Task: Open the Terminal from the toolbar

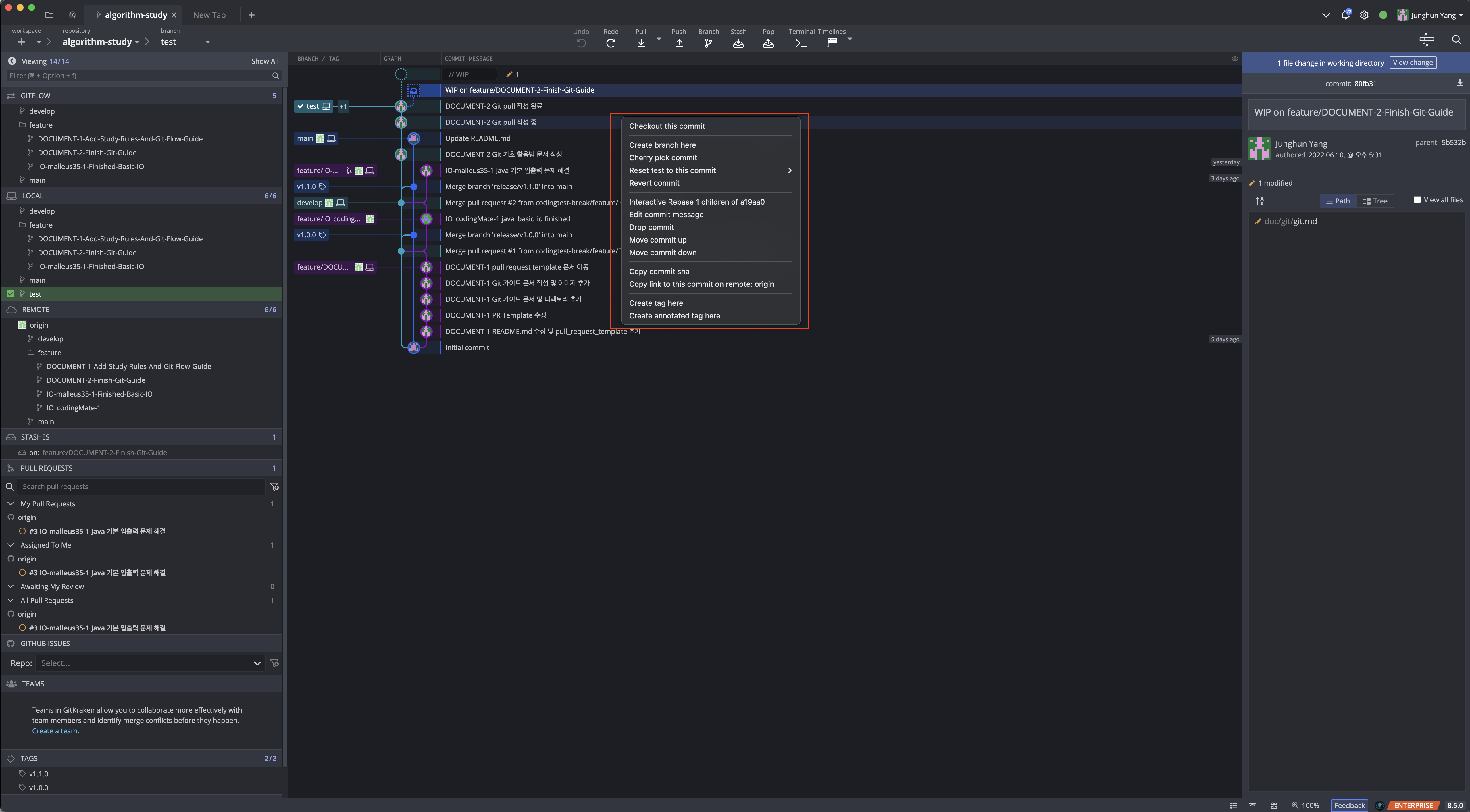Action: point(801,43)
